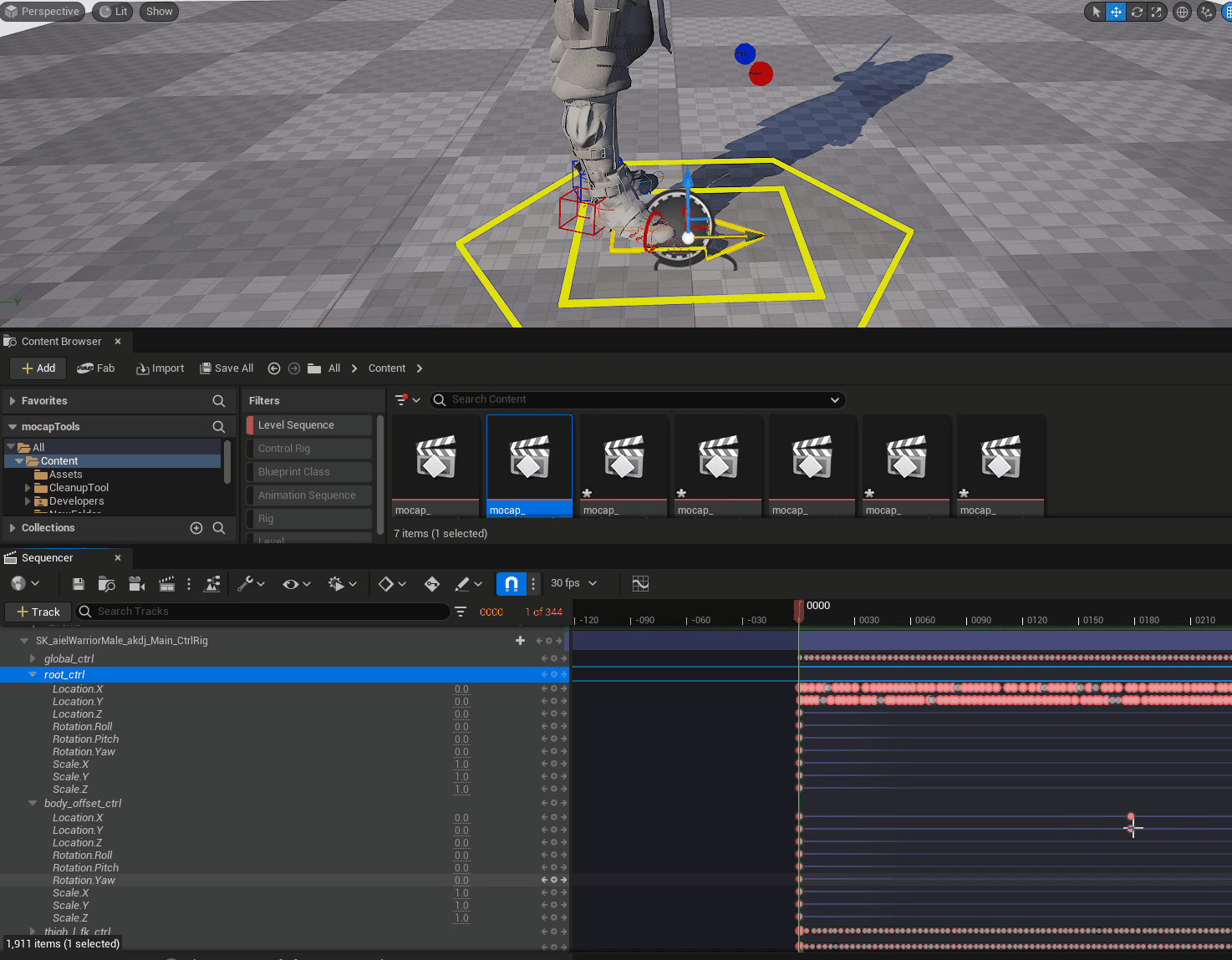This screenshot has width=1232, height=960.
Task: Choose the Translate (move) gizmo tool
Action: click(1116, 12)
